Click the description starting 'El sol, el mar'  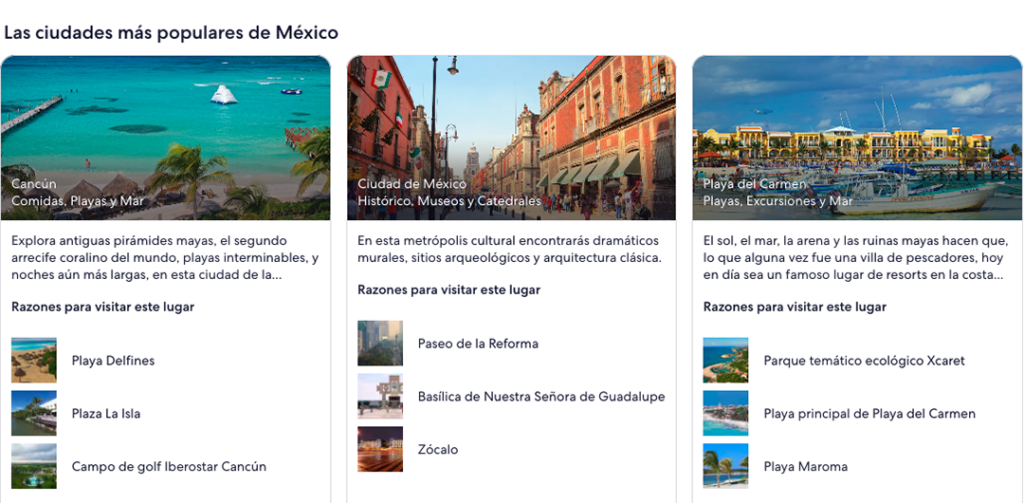point(856,258)
